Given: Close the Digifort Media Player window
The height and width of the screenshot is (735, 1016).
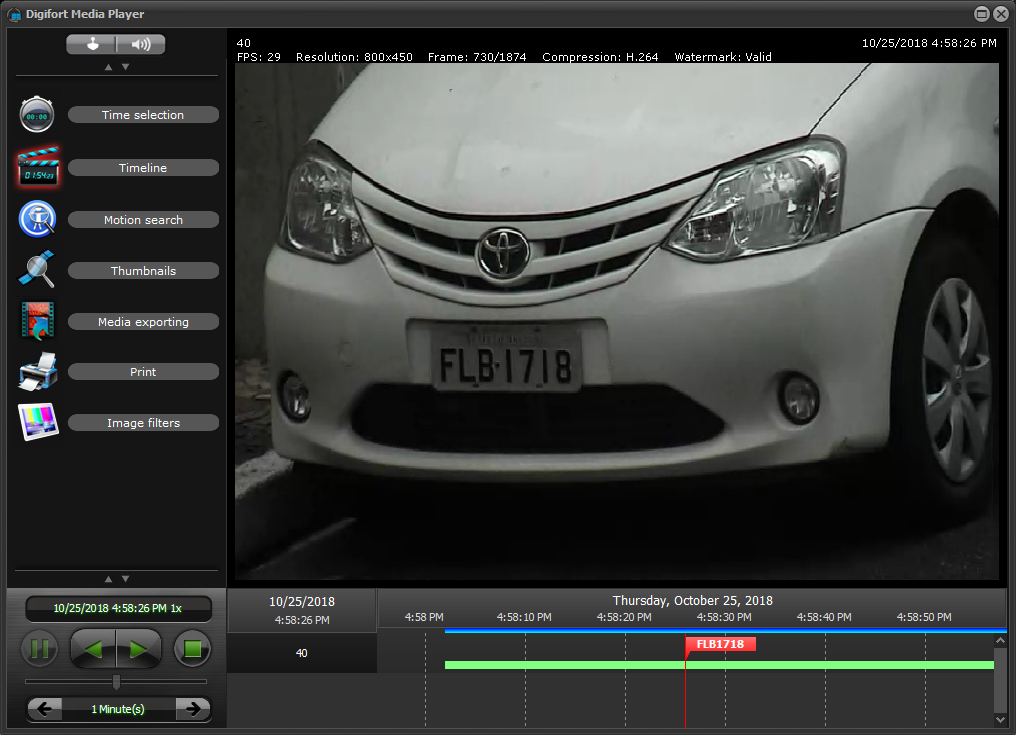Looking at the screenshot, I should [x=1001, y=14].
